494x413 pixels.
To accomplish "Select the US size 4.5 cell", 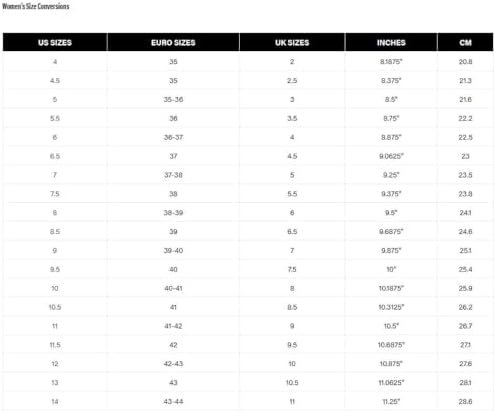I will (55, 81).
